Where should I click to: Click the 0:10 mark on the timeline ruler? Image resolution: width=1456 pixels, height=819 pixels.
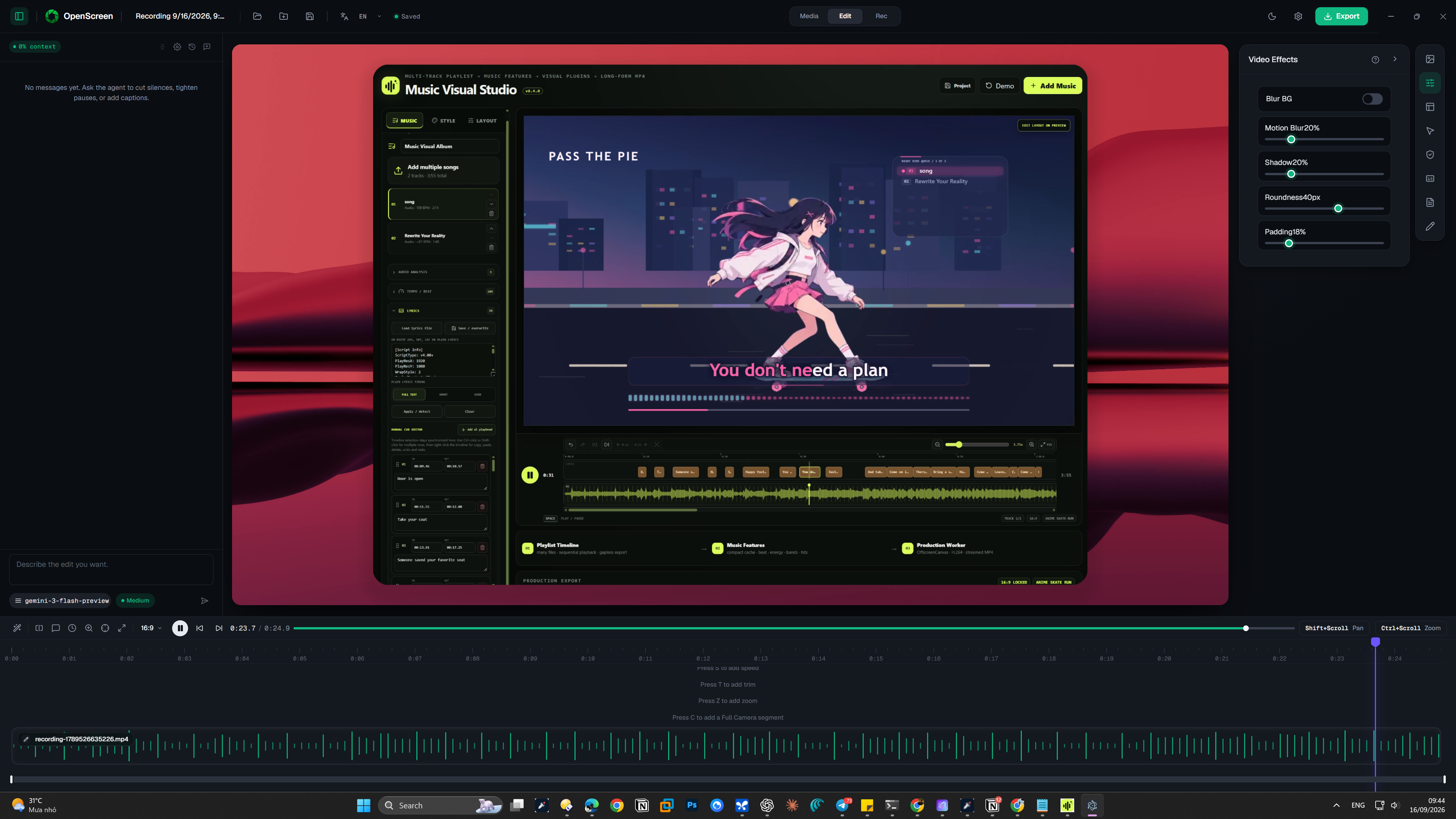pyautogui.click(x=588, y=659)
